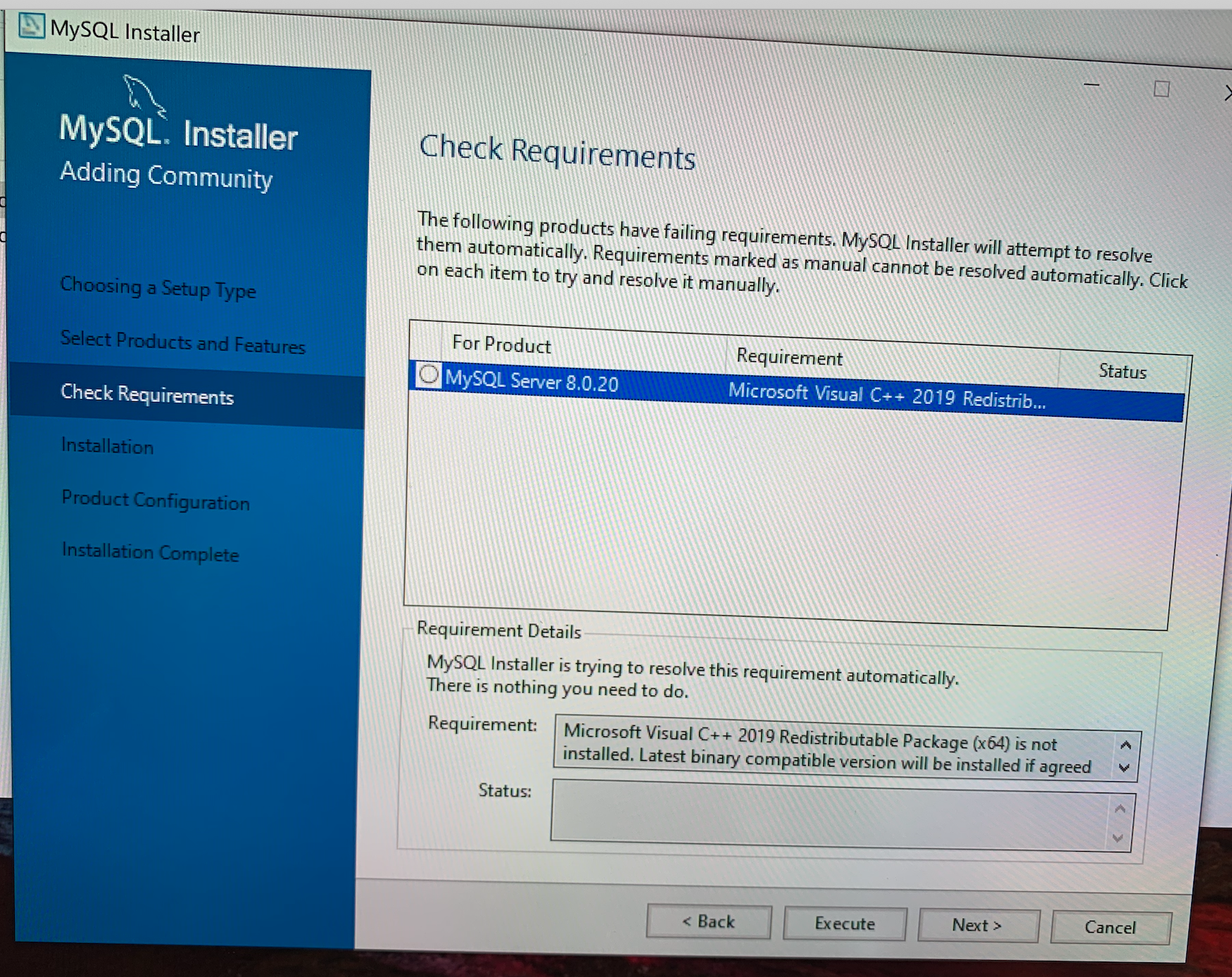Click the For Product column header
Viewport: 1232px width, 977px height.
point(501,344)
